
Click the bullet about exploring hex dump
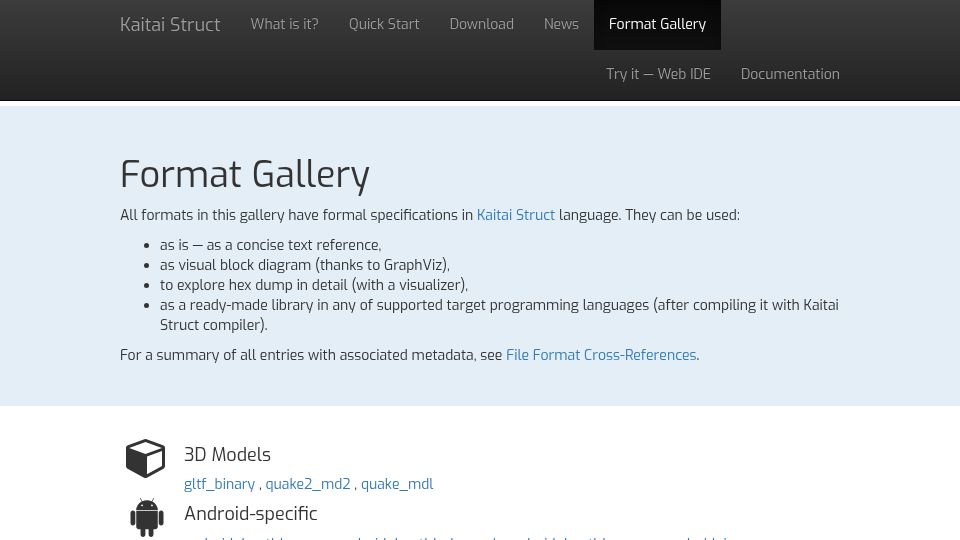[x=313, y=285]
